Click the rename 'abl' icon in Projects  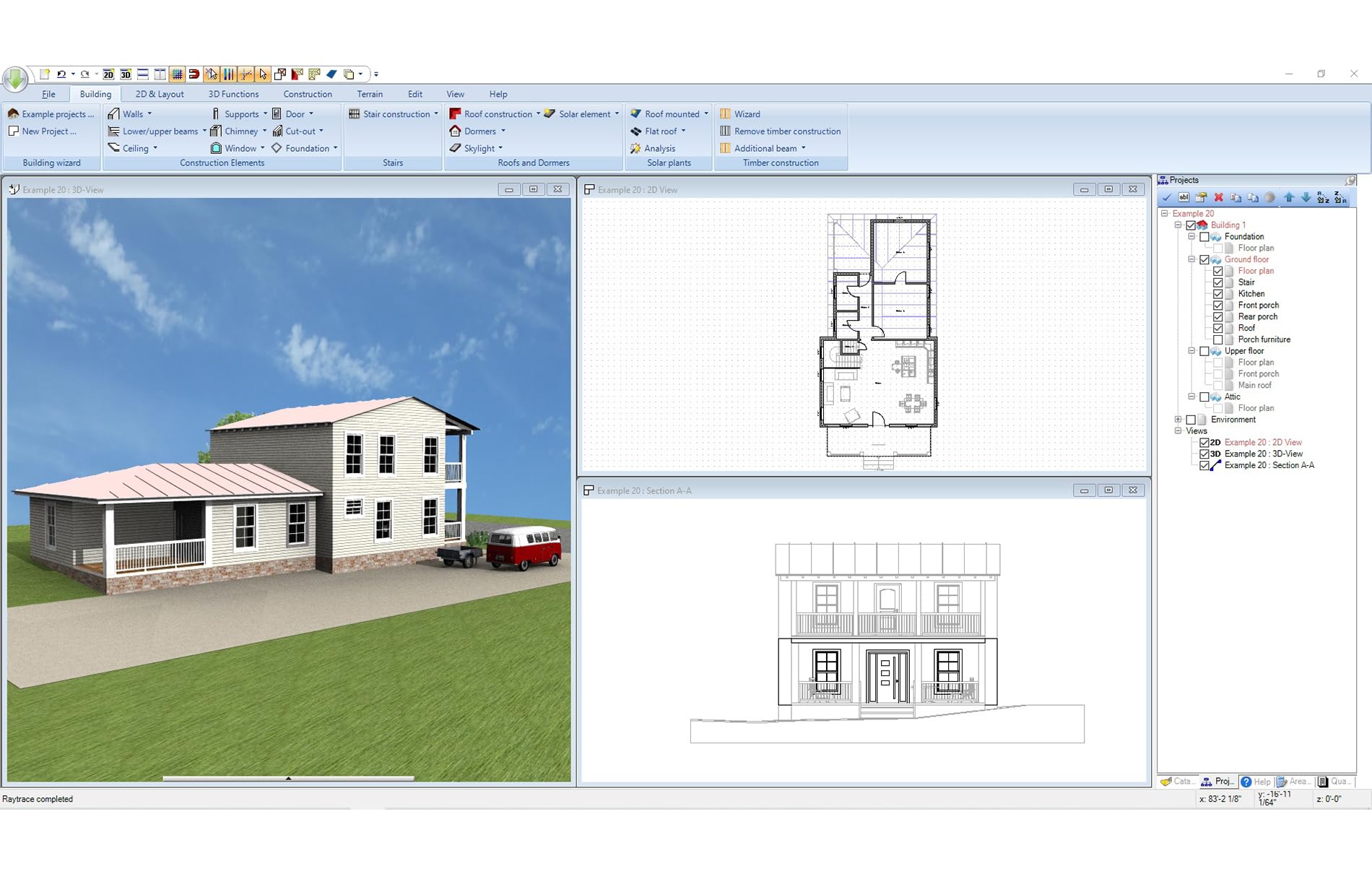click(x=1184, y=197)
